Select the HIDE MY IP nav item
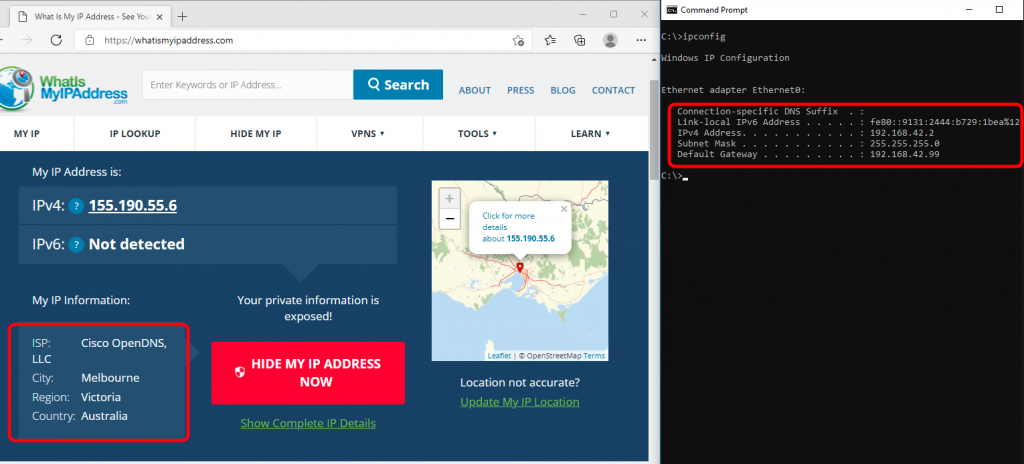Viewport: 1024px width, 464px height. (256, 133)
